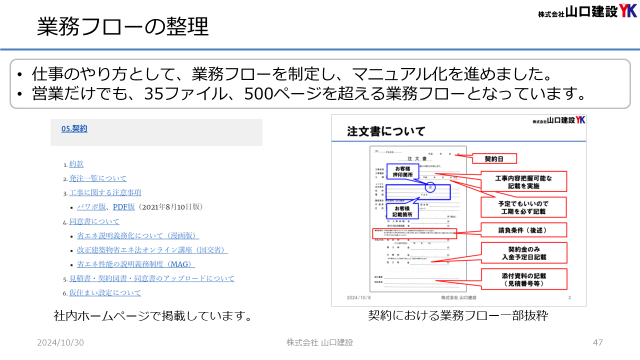640x360 pixels.
Task: Click the 契約金のみ入金予定日記載 callout
Action: click(524, 253)
